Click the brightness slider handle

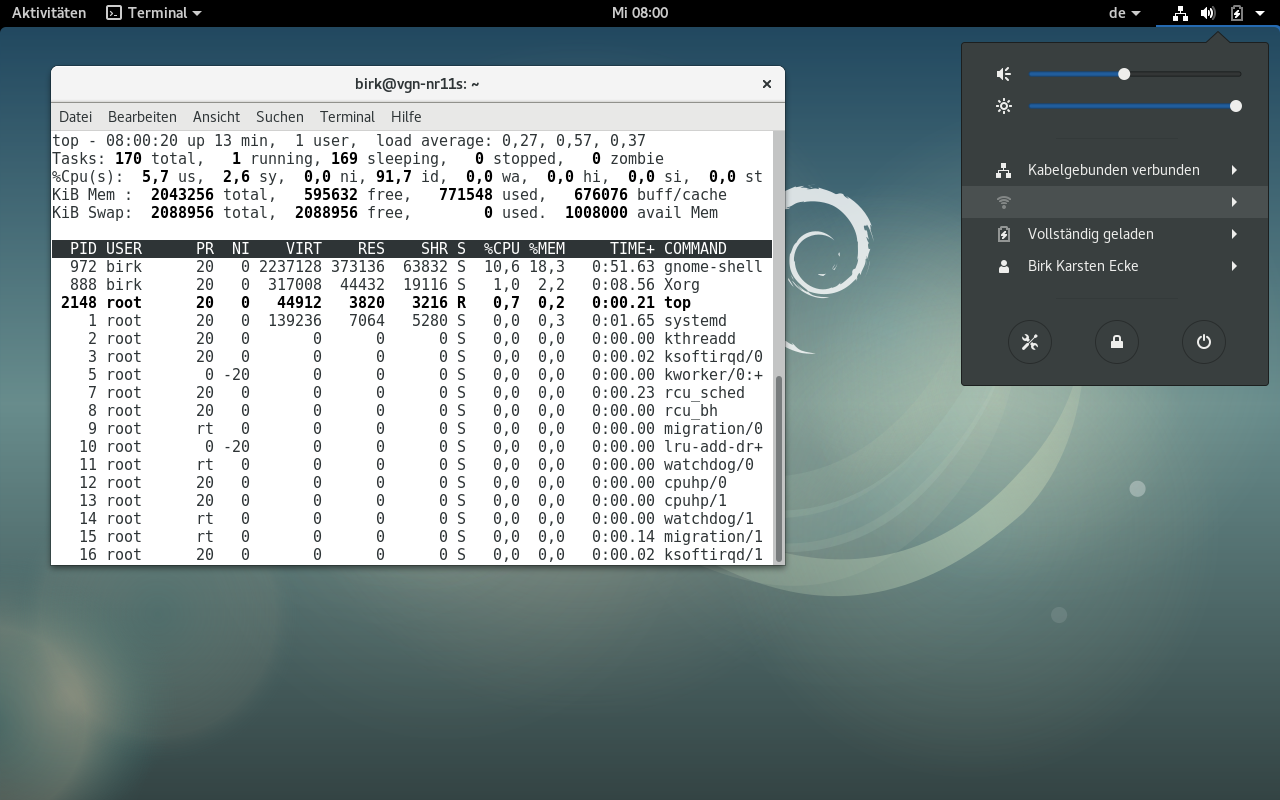pos(1236,106)
